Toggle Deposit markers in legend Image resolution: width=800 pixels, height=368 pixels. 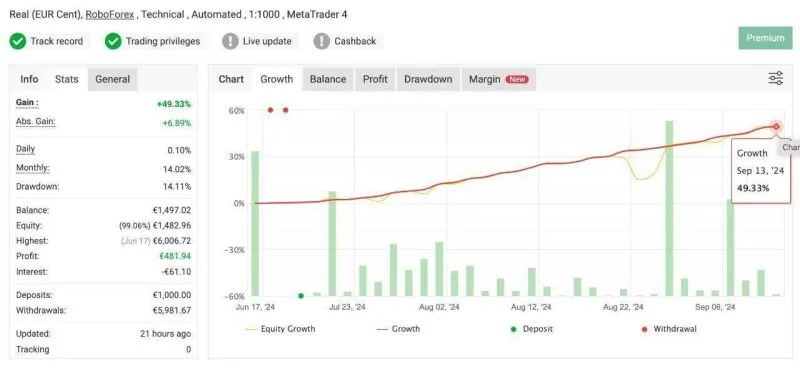pyautogui.click(x=532, y=329)
